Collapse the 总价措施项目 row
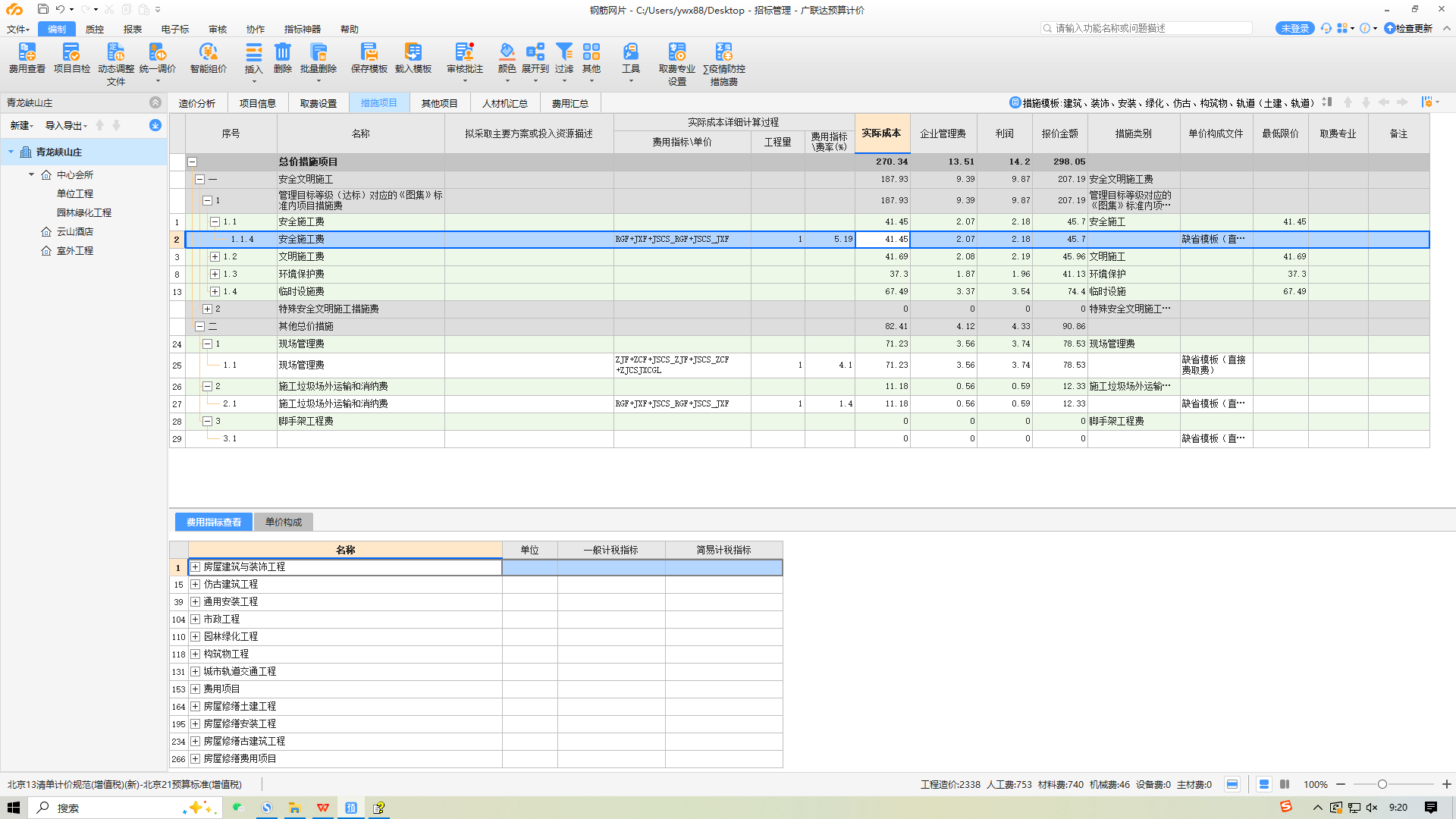This screenshot has width=1456, height=819. [193, 162]
